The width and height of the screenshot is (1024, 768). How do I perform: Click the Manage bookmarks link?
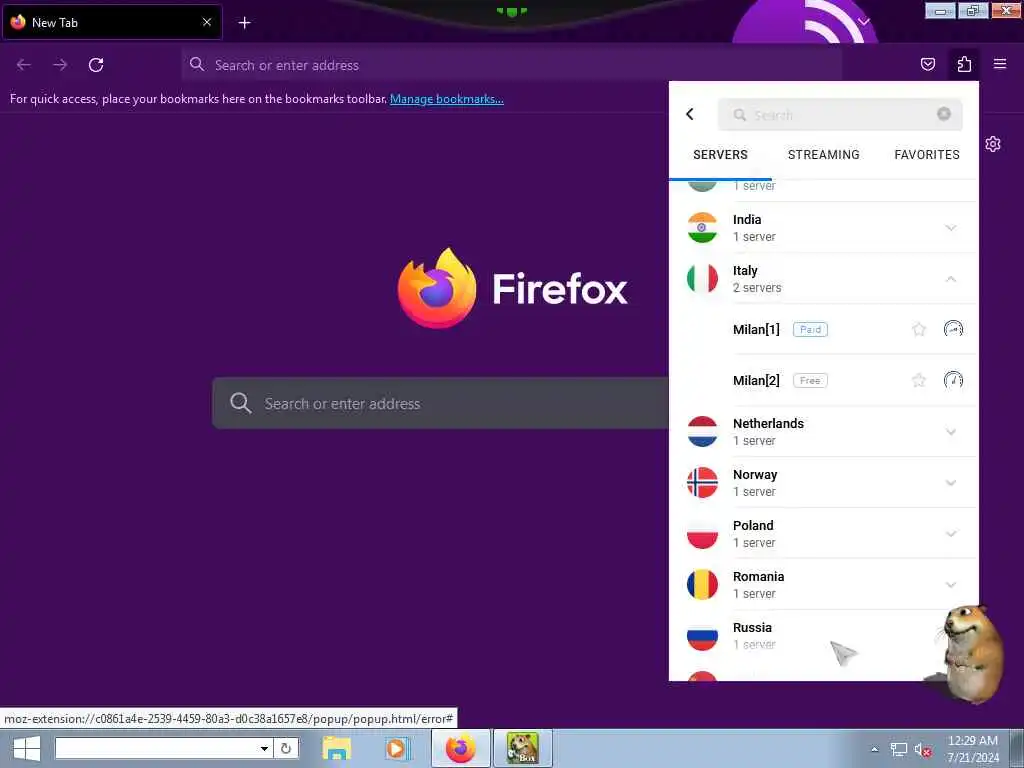[447, 99]
